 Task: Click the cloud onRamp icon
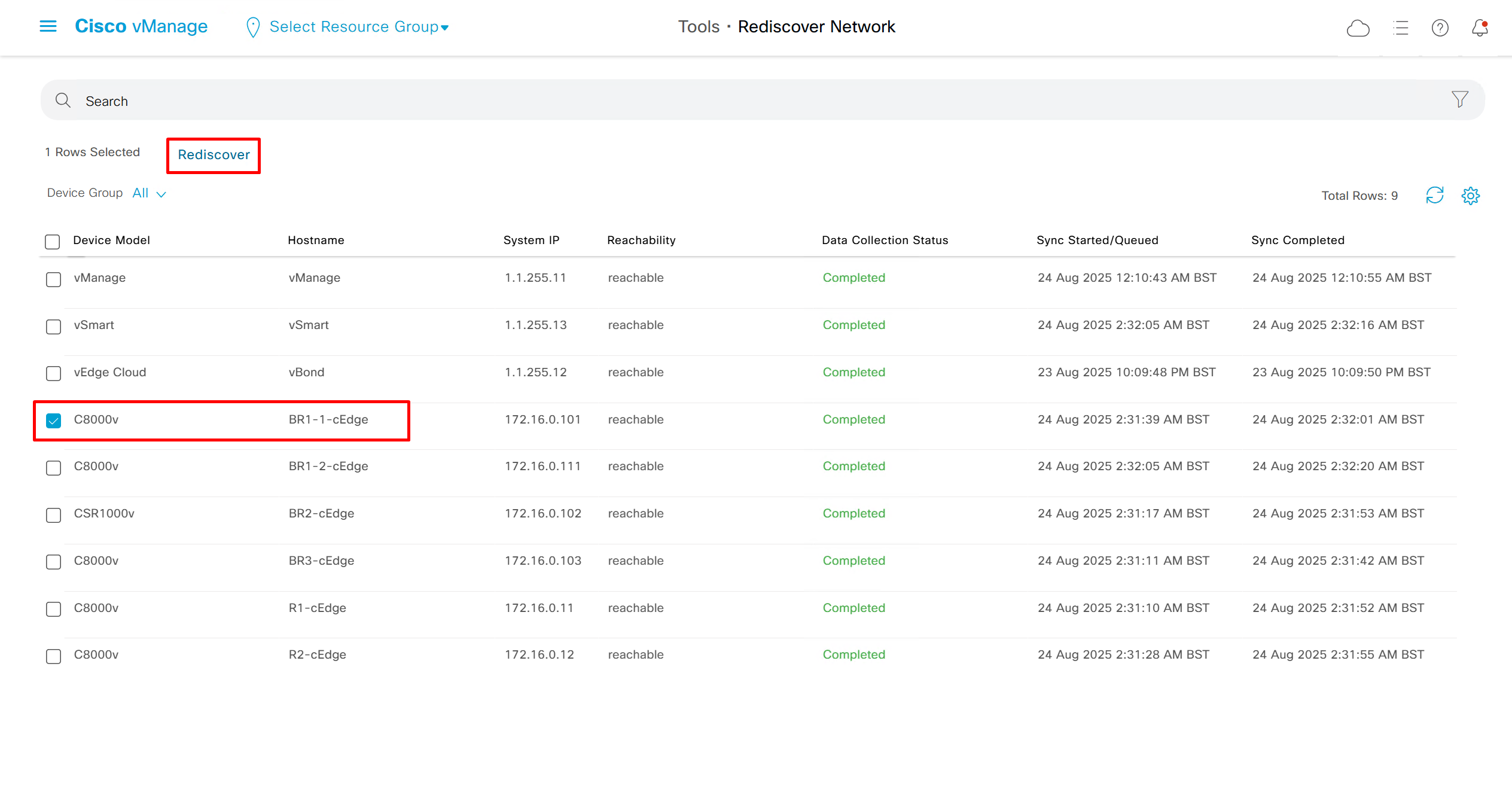point(1358,28)
